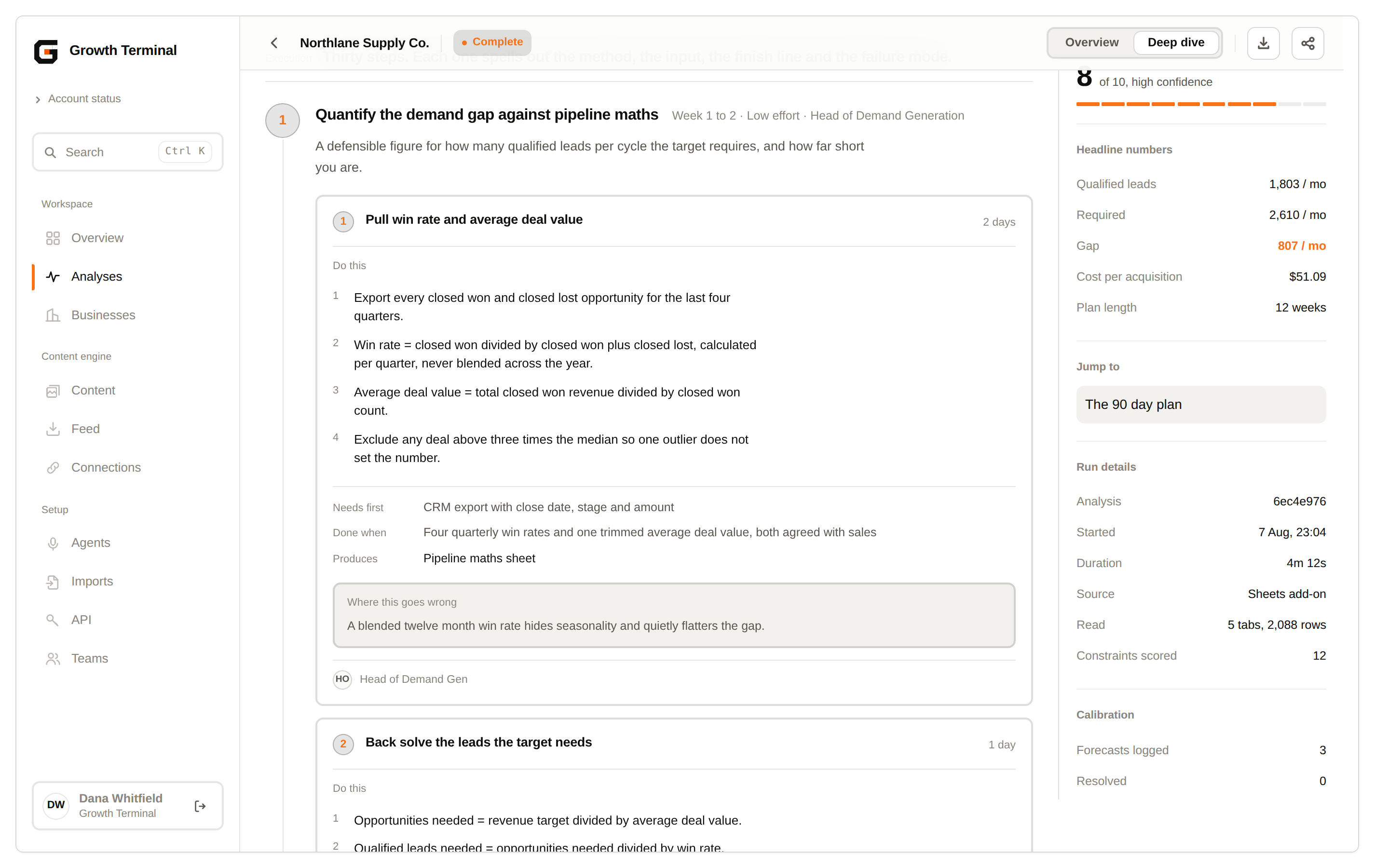Screen dimensions: 1389x868
Task: Click the 'Where this goes wrong' callout box
Action: [674, 615]
